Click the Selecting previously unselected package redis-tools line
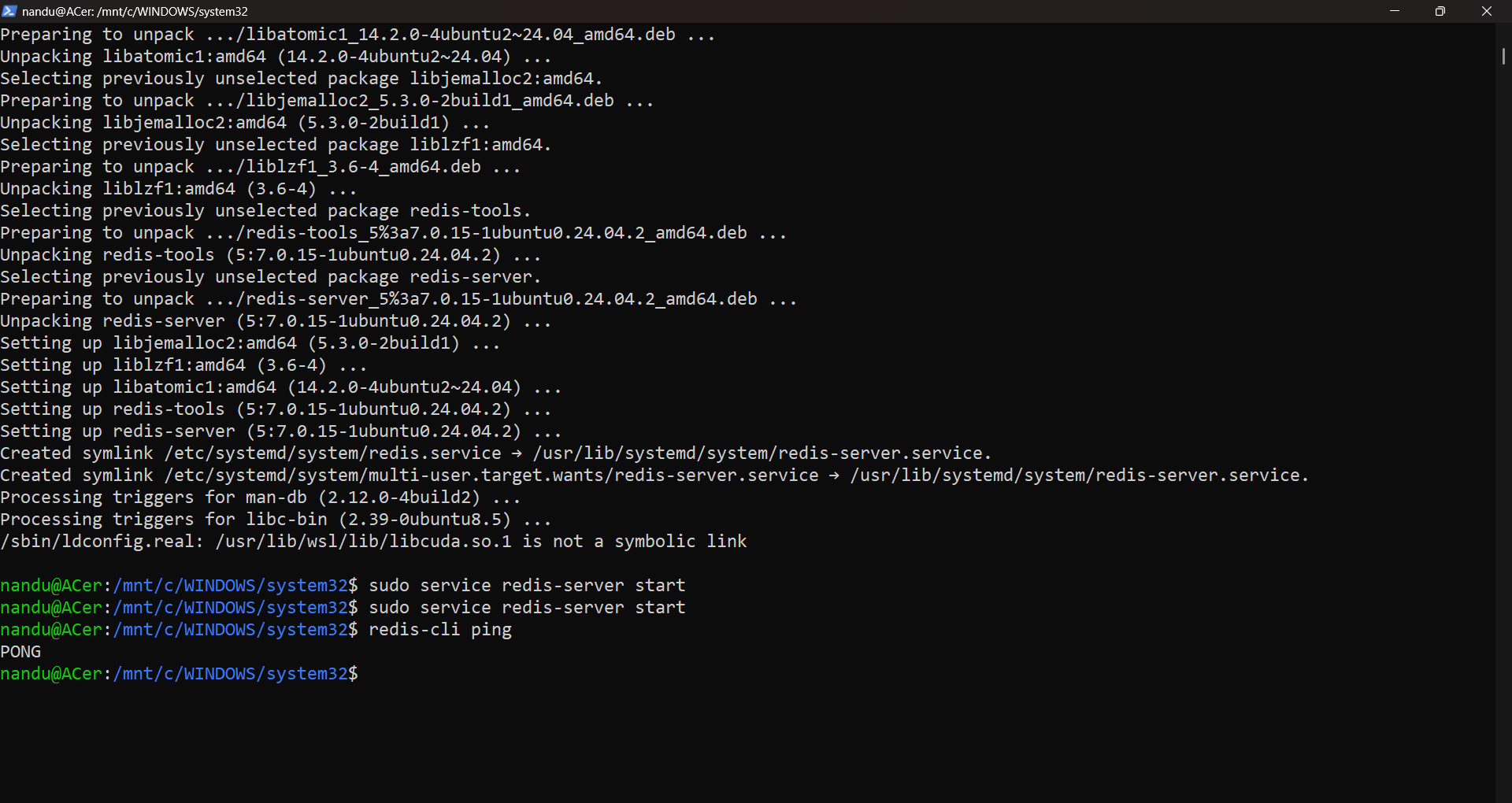The width and height of the screenshot is (1512, 803). (x=265, y=211)
